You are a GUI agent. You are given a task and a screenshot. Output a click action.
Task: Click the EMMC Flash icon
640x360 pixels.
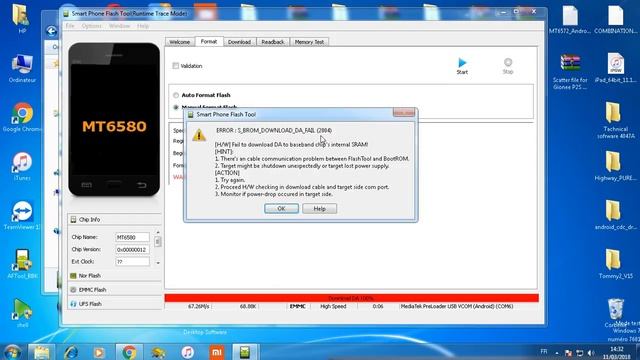(73, 290)
